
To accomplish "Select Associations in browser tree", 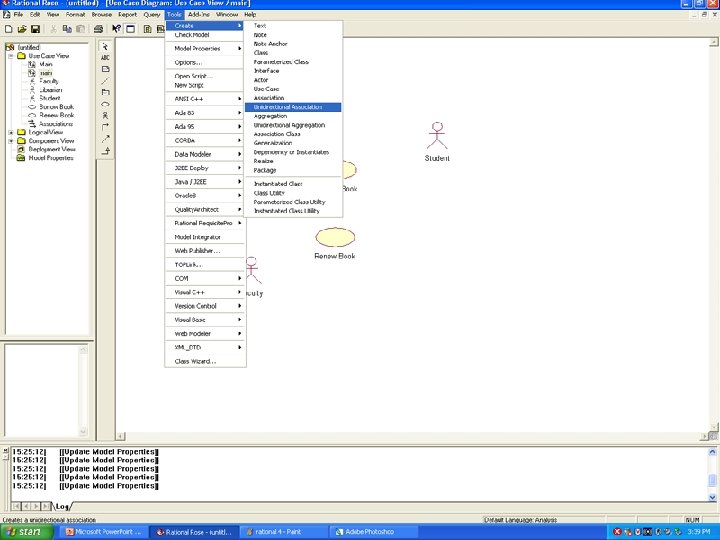I will (x=56, y=124).
